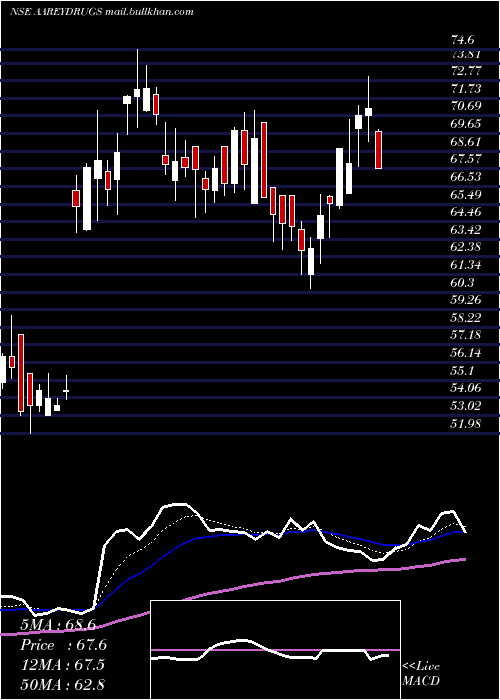Screen dimensions: 500x700
Task: Click the 65.49 price axis label
Action: tap(467, 195)
